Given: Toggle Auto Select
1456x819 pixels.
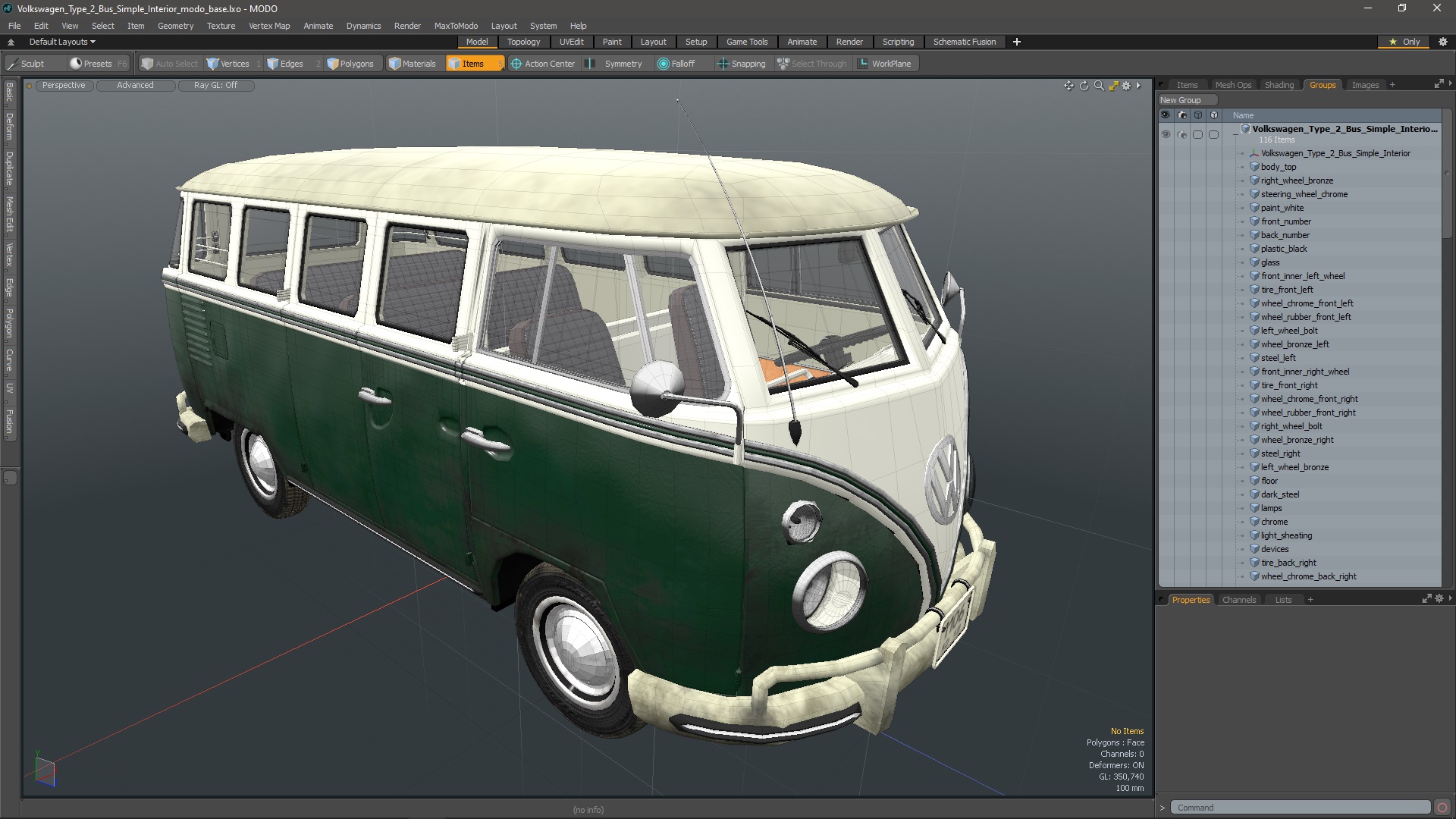Looking at the screenshot, I should point(170,64).
